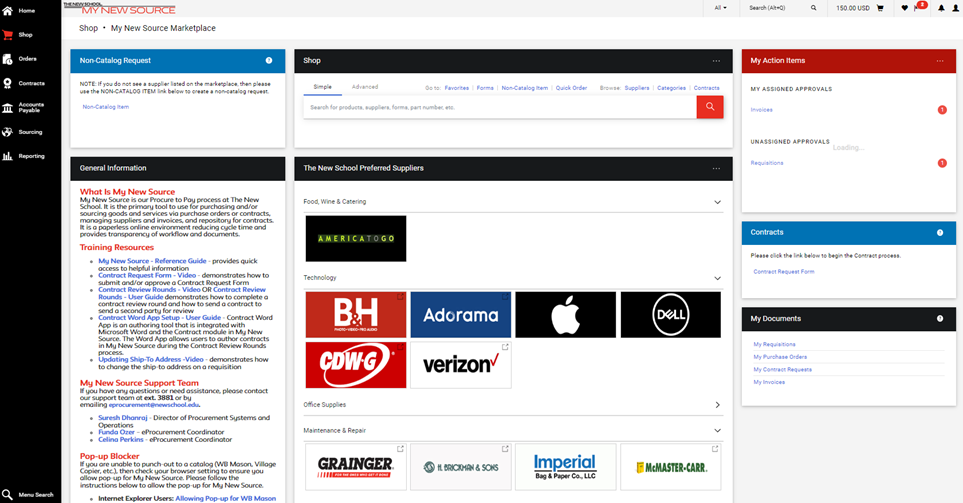Click the favorites heart icon in header

click(904, 8)
